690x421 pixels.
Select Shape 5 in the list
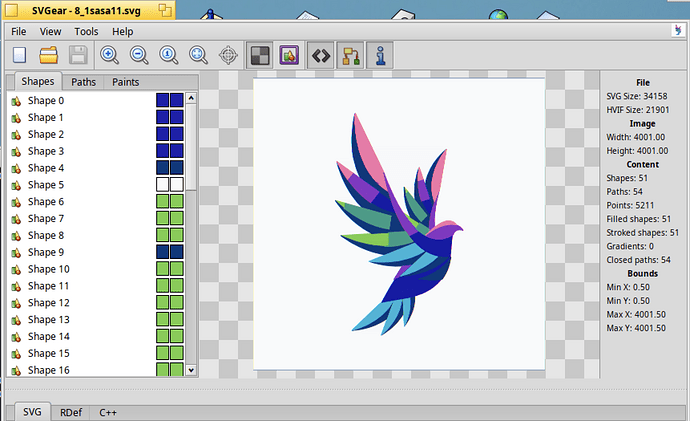point(46,185)
